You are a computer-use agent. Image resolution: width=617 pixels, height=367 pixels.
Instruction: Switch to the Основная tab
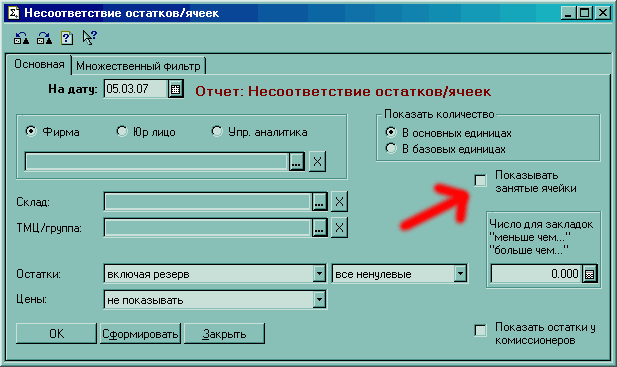(x=39, y=65)
